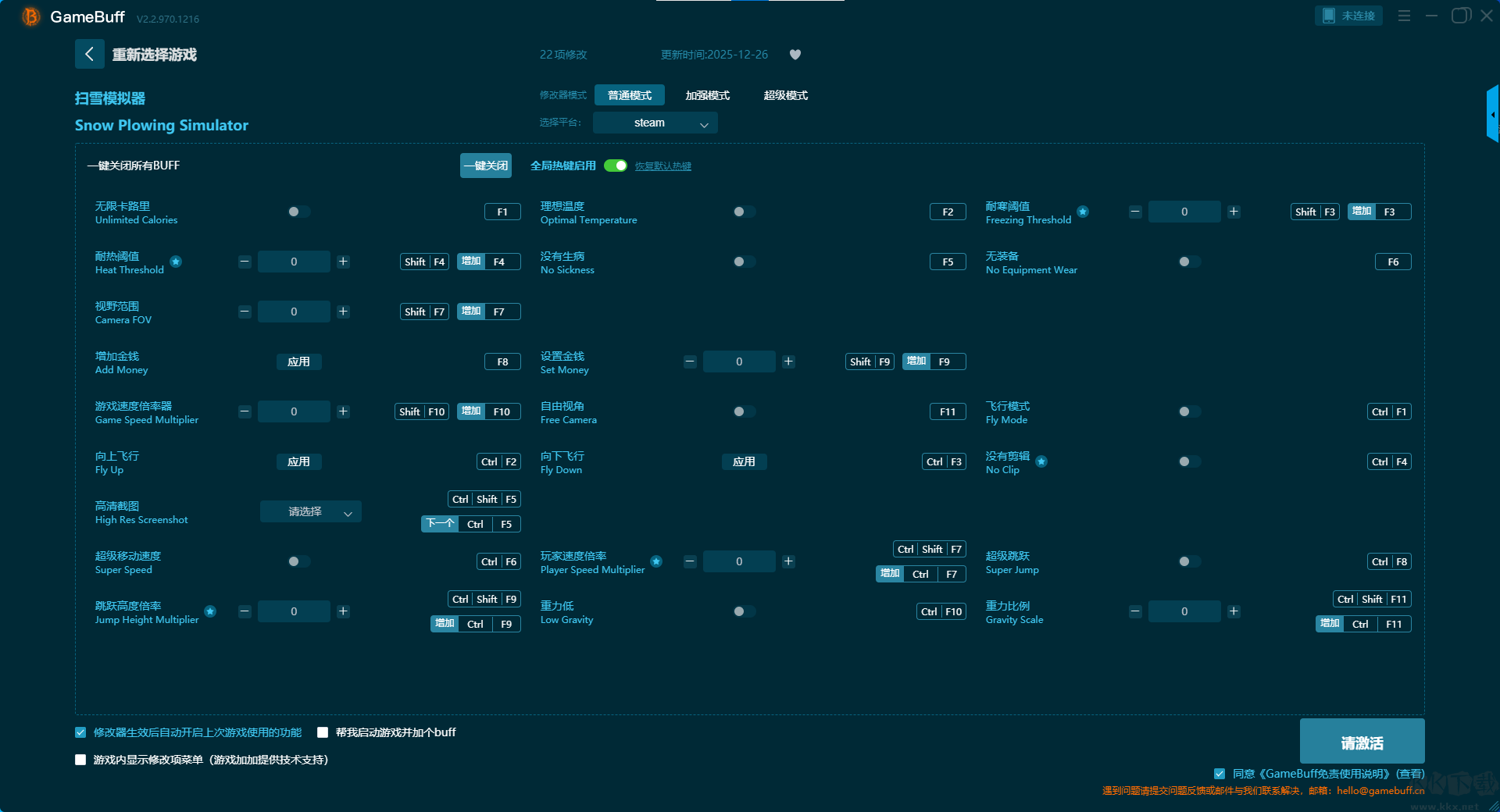1500x812 pixels.
Task: Click the GameBuff logo icon
Action: coord(30,16)
